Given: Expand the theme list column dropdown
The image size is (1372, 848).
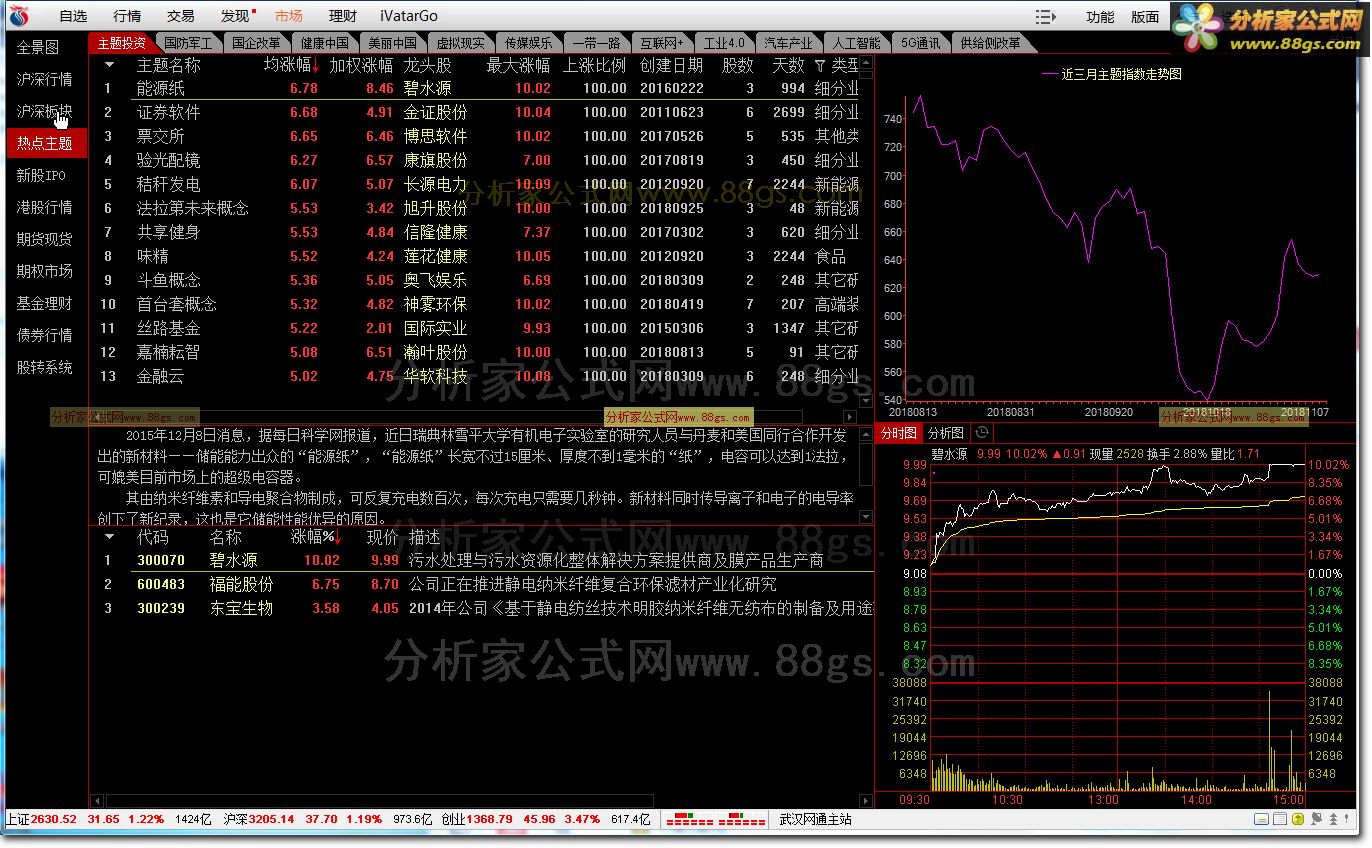Looking at the screenshot, I should tap(108, 64).
